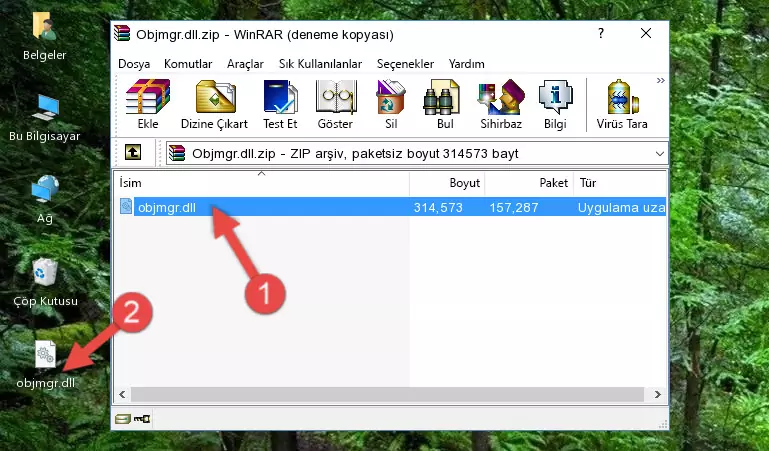Open the Araçlar menu
Image resolution: width=769 pixels, height=451 pixels.
click(x=245, y=64)
